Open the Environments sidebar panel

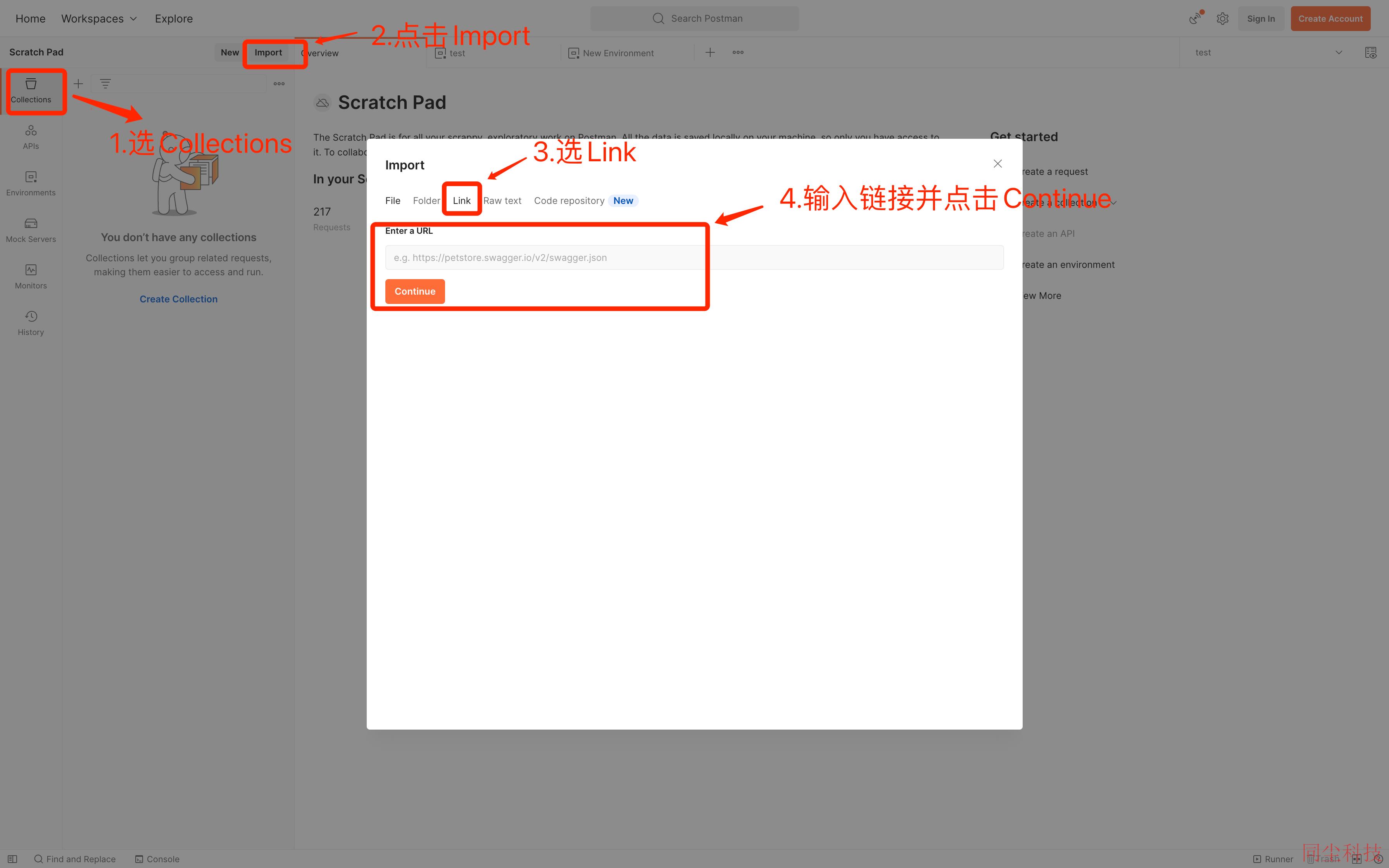pyautogui.click(x=31, y=184)
